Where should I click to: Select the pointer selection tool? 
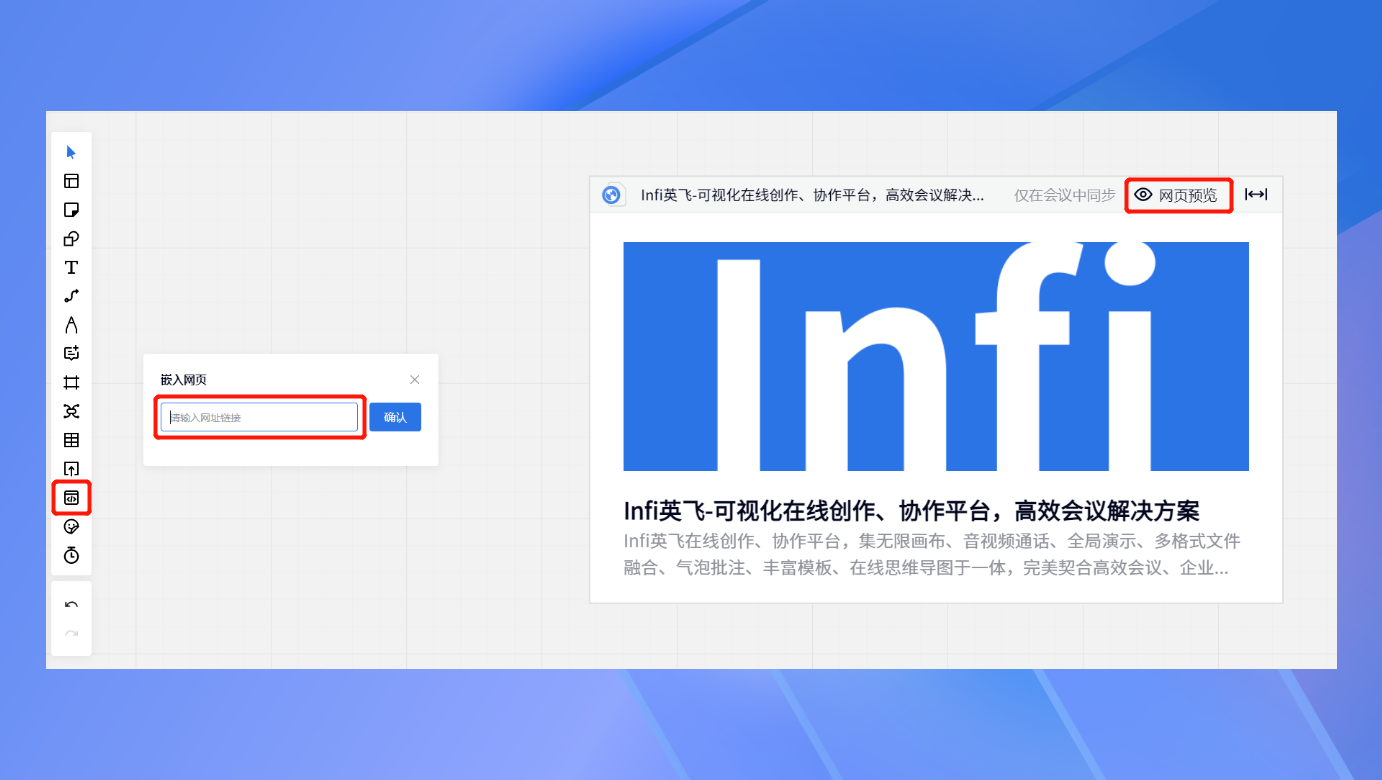71,152
